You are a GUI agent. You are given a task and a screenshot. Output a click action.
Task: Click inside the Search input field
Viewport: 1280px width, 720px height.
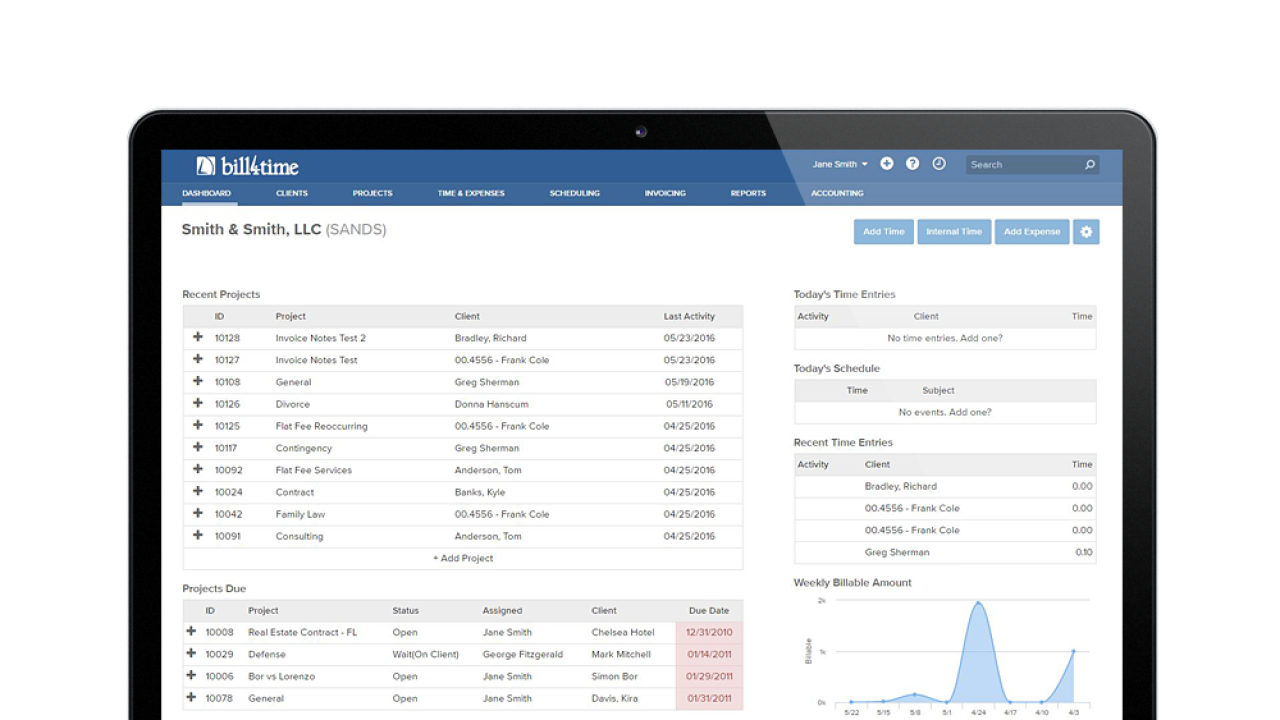click(x=1022, y=165)
